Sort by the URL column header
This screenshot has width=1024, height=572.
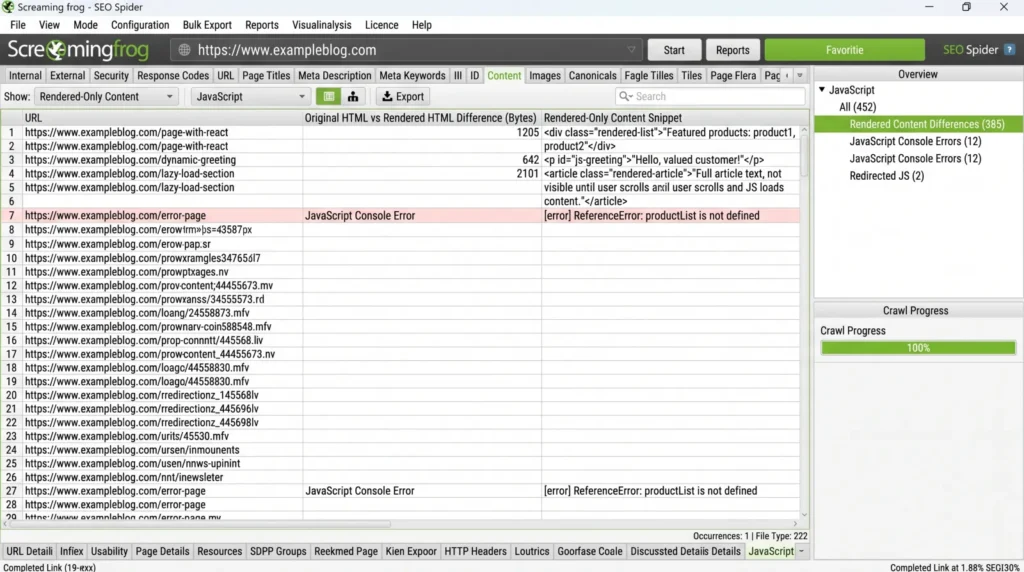pyautogui.click(x=163, y=118)
